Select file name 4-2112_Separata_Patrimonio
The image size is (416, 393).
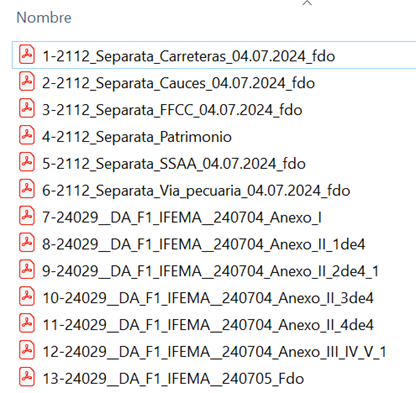coord(137,137)
